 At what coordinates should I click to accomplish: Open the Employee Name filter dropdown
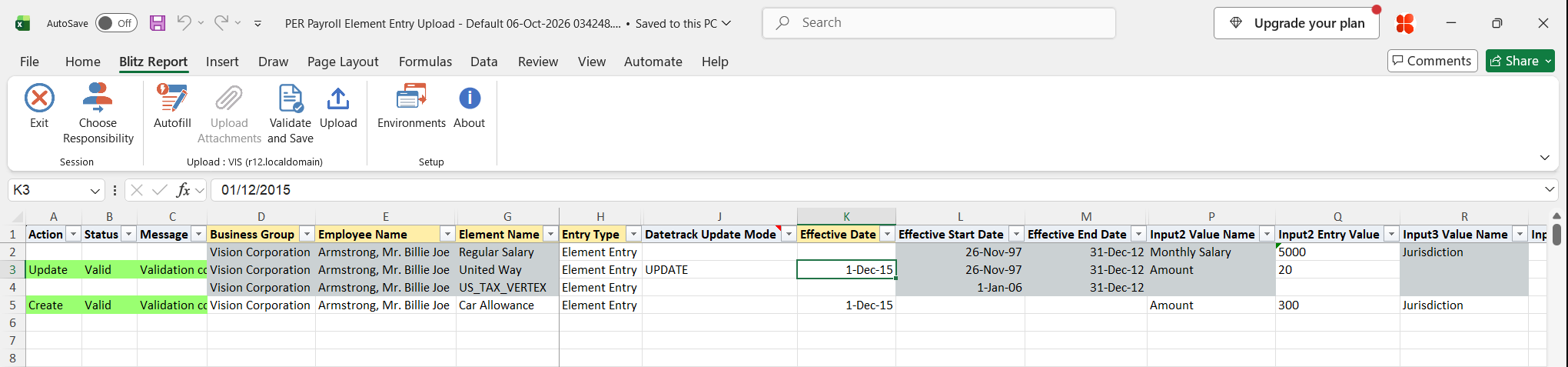click(447, 234)
